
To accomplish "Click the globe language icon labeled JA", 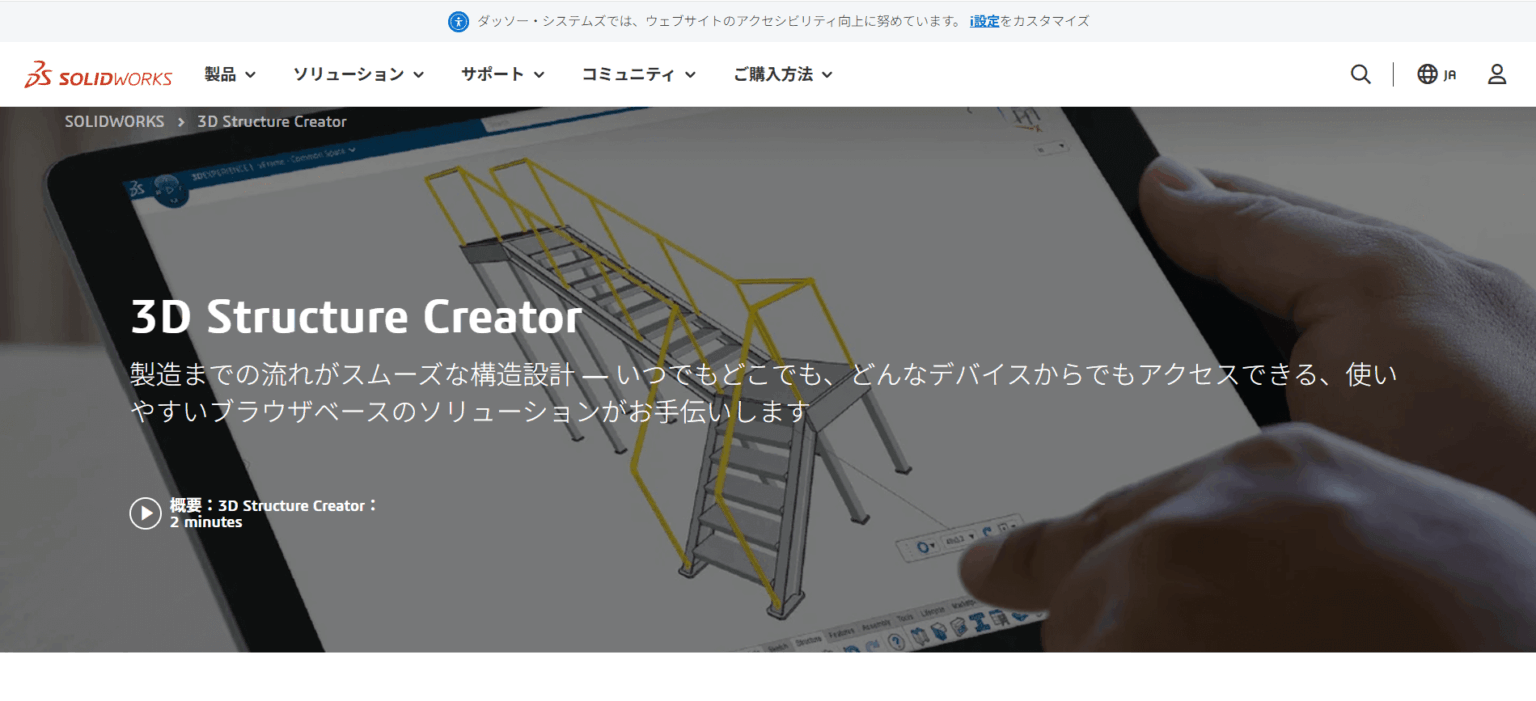I will coord(1434,73).
